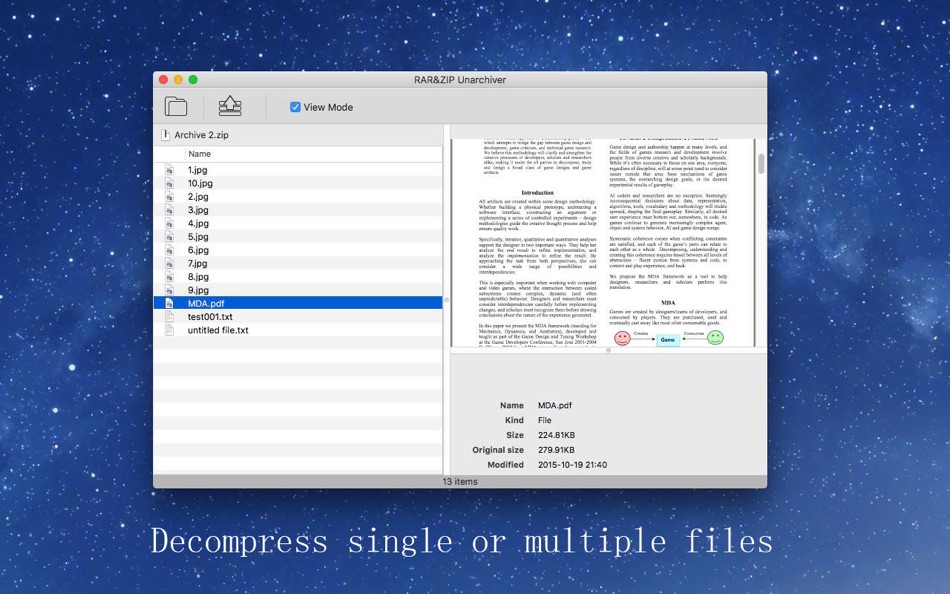Select the 1.jpg row
Screen dimensions: 950x594
(298, 170)
